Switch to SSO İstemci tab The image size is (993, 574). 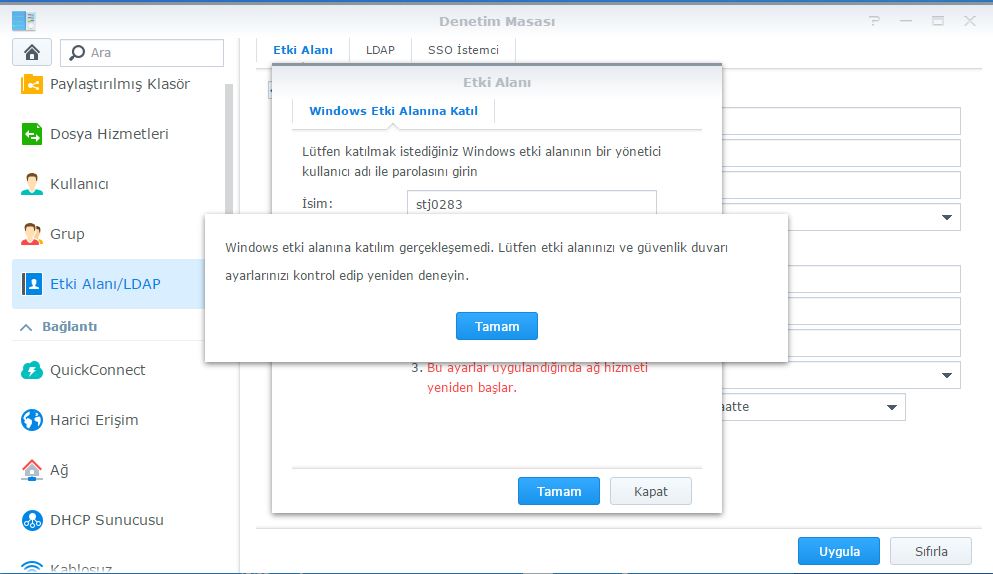[x=463, y=50]
